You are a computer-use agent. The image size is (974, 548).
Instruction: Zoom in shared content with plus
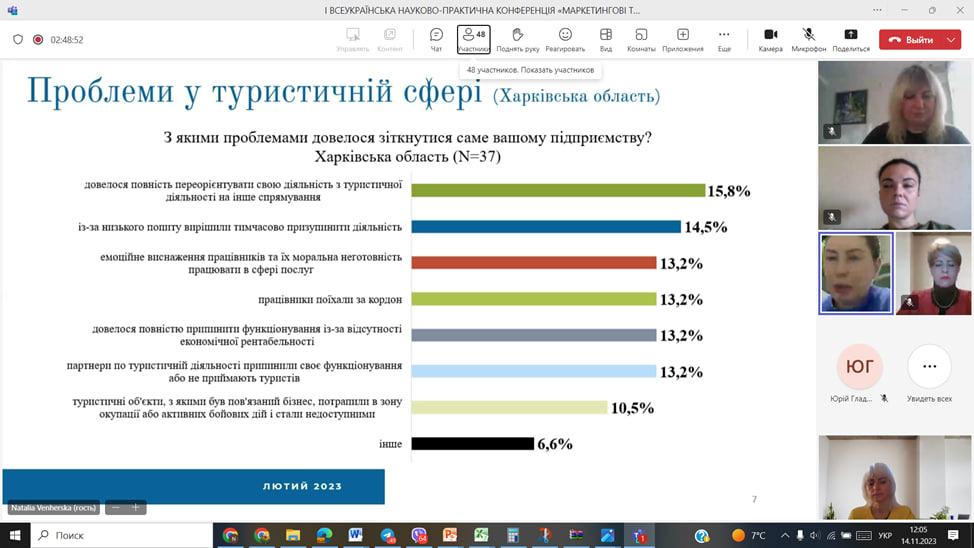(x=135, y=508)
